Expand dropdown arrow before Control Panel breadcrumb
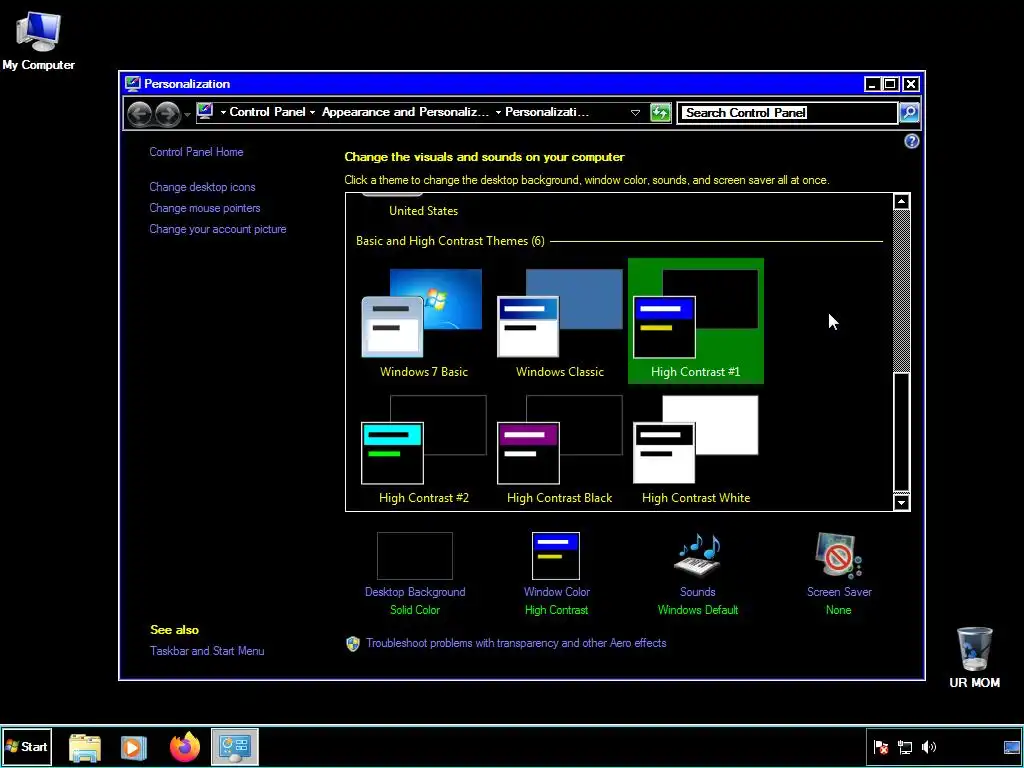Viewport: 1024px width, 768px height. pyautogui.click(x=223, y=112)
